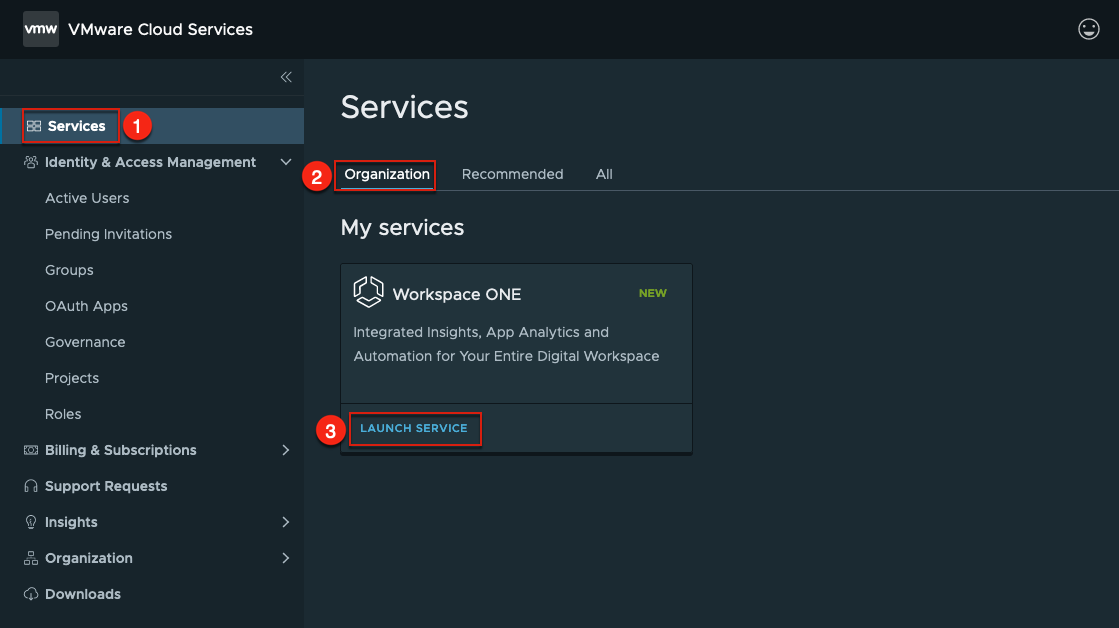Screen dimensions: 1119x628
Task: Click the VMware Cloud Services header title
Action: (161, 29)
